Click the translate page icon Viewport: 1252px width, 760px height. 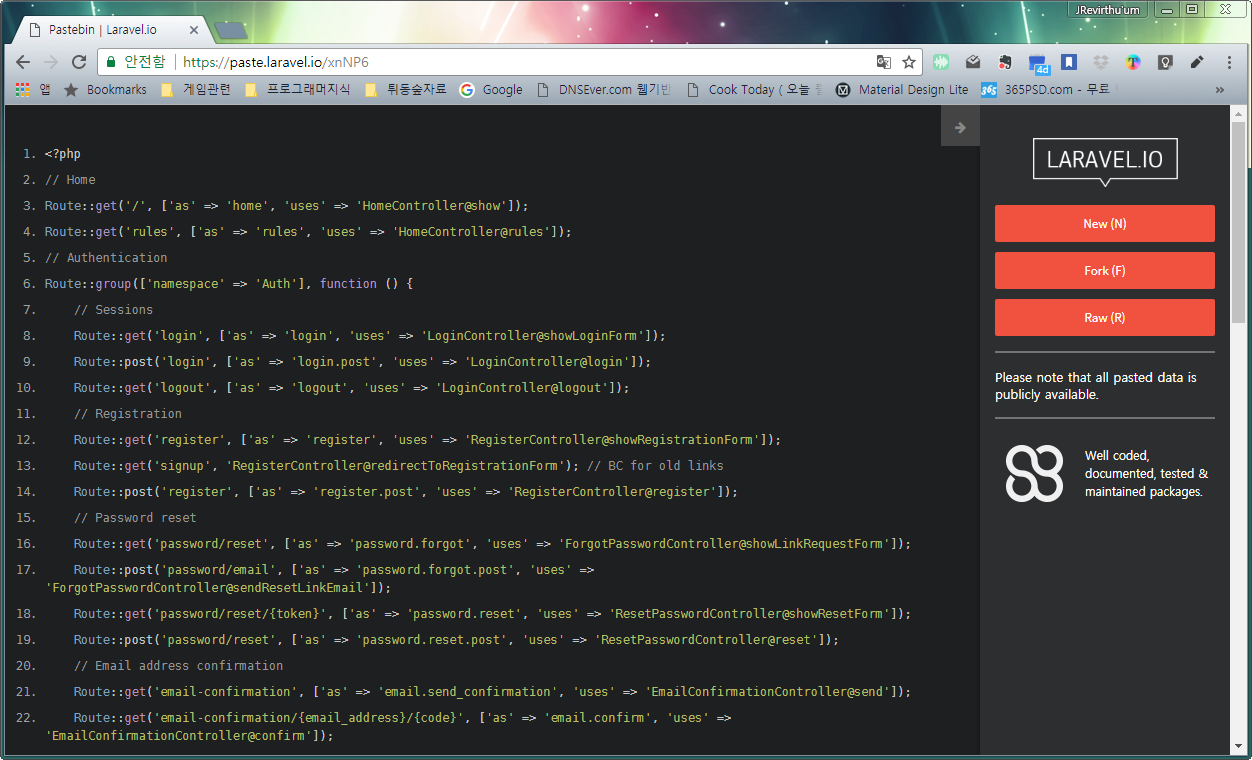883,62
